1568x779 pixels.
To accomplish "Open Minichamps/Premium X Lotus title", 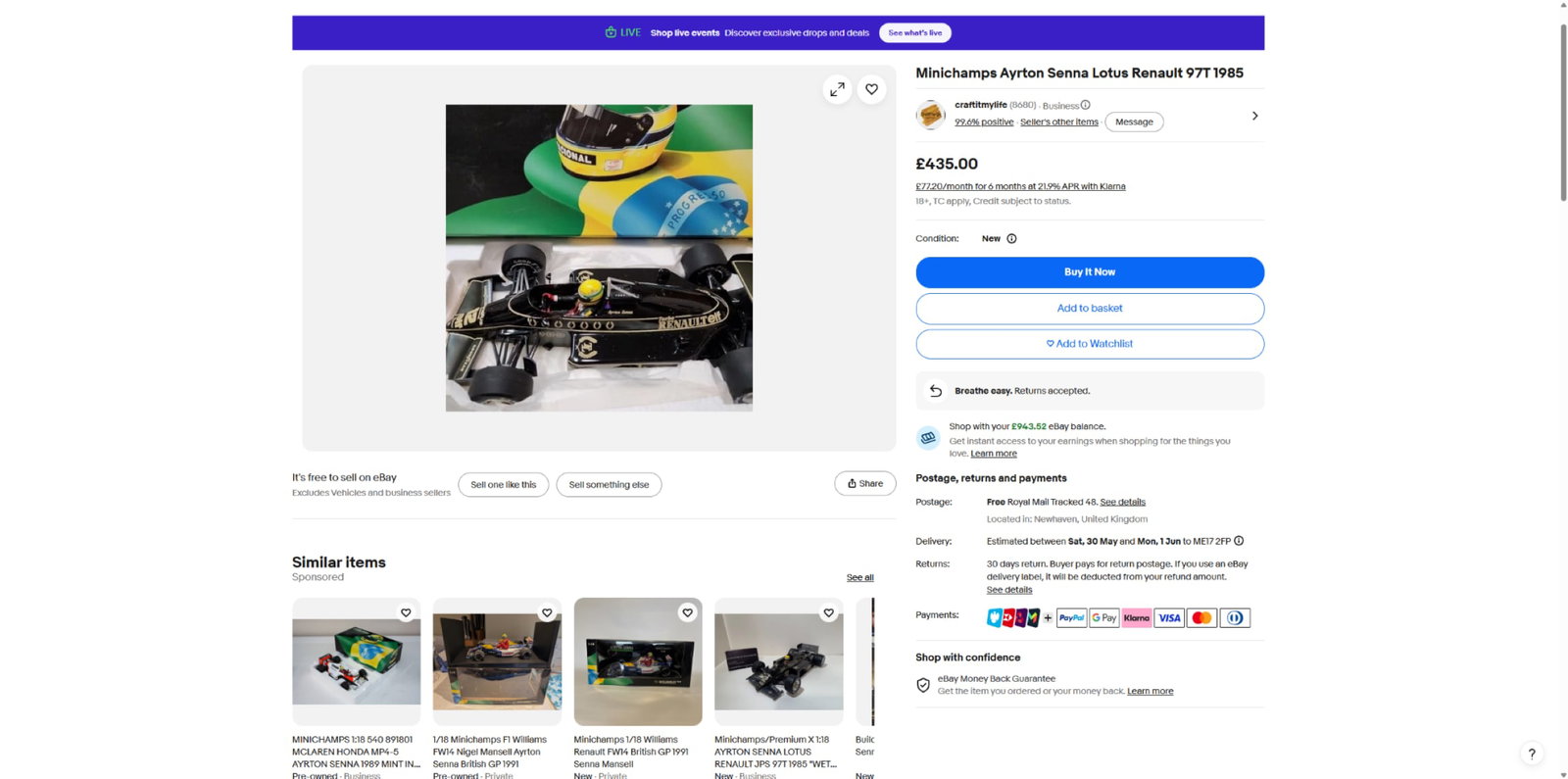I will (x=775, y=752).
